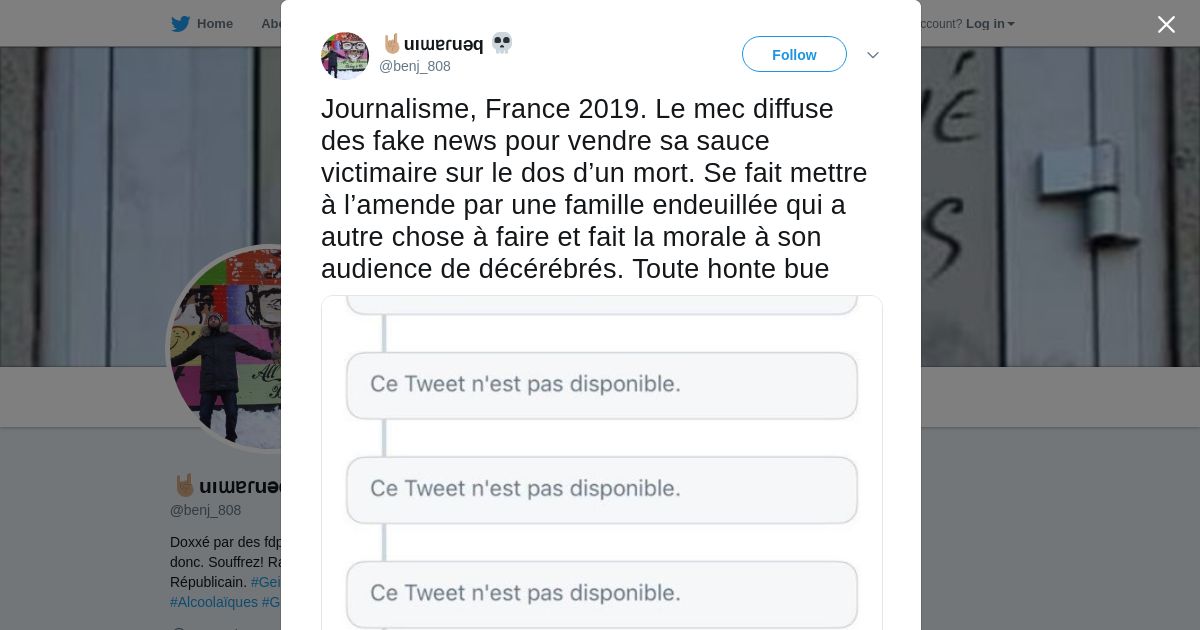Expand the chevron menu next to Follow
This screenshot has width=1200, height=630.
coord(873,55)
